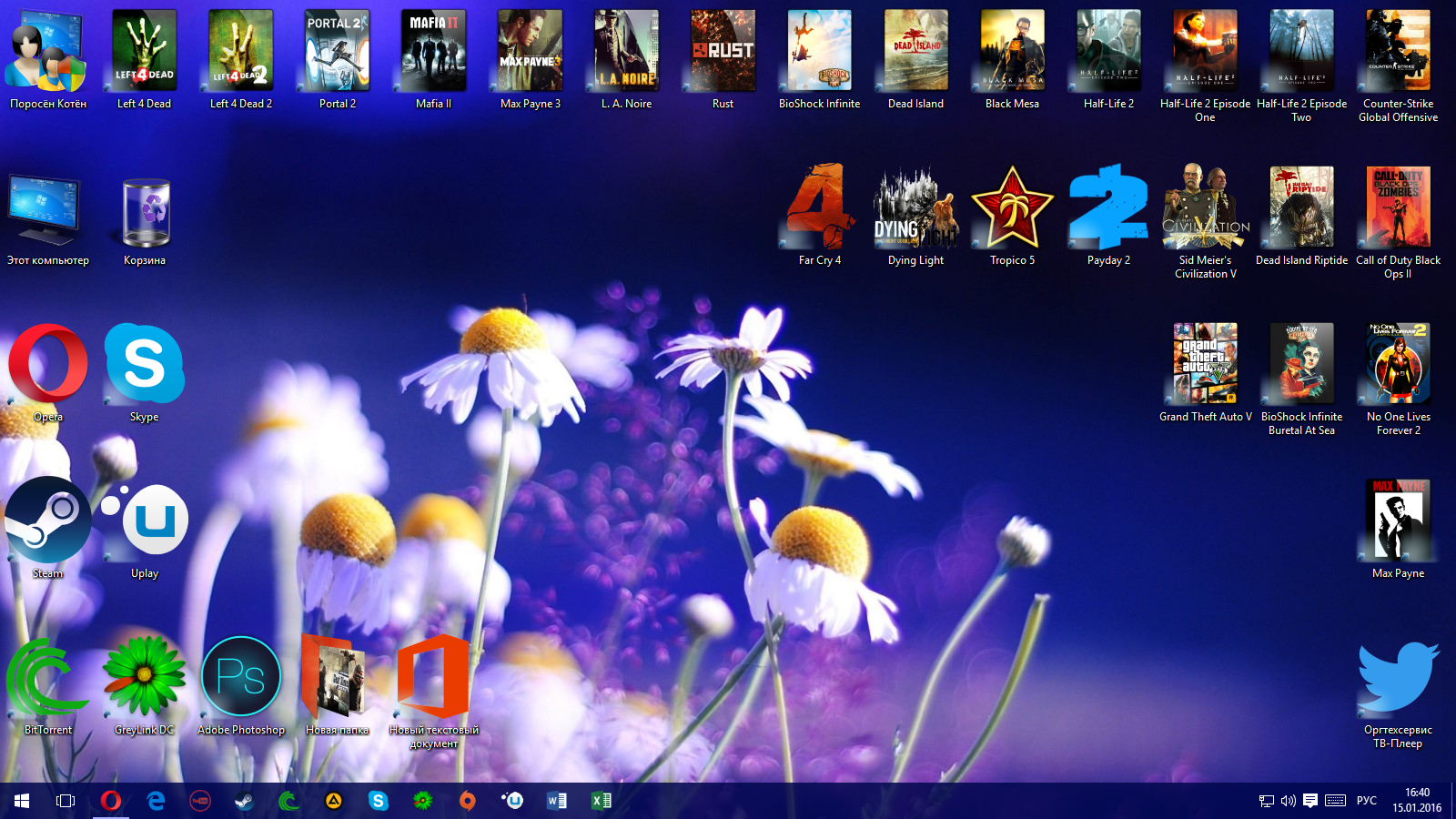Select the Adobe Photoshop desktop icon
This screenshot has height=819, width=1456.
click(x=240, y=677)
